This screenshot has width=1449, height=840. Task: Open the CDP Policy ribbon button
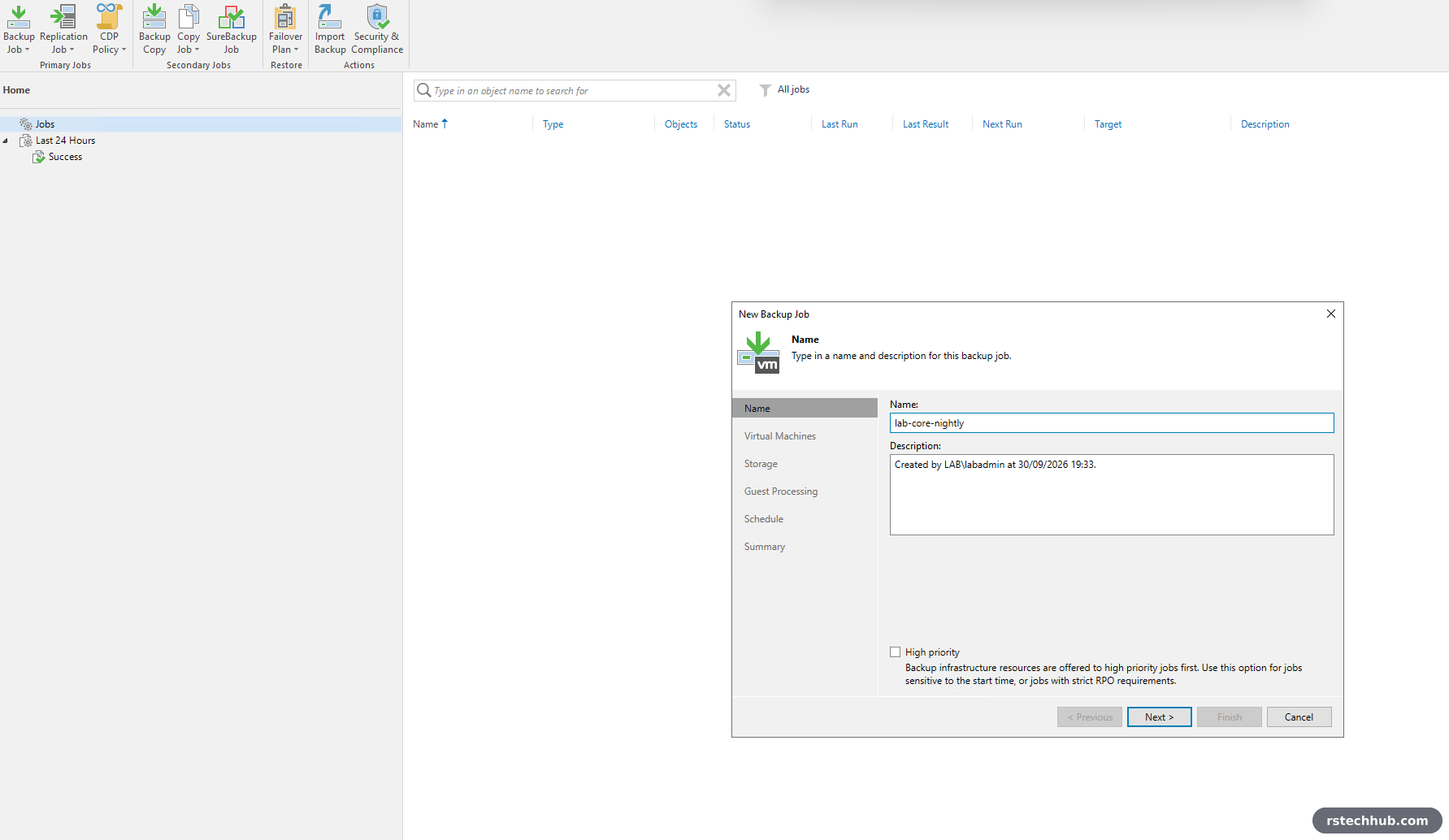click(x=109, y=29)
